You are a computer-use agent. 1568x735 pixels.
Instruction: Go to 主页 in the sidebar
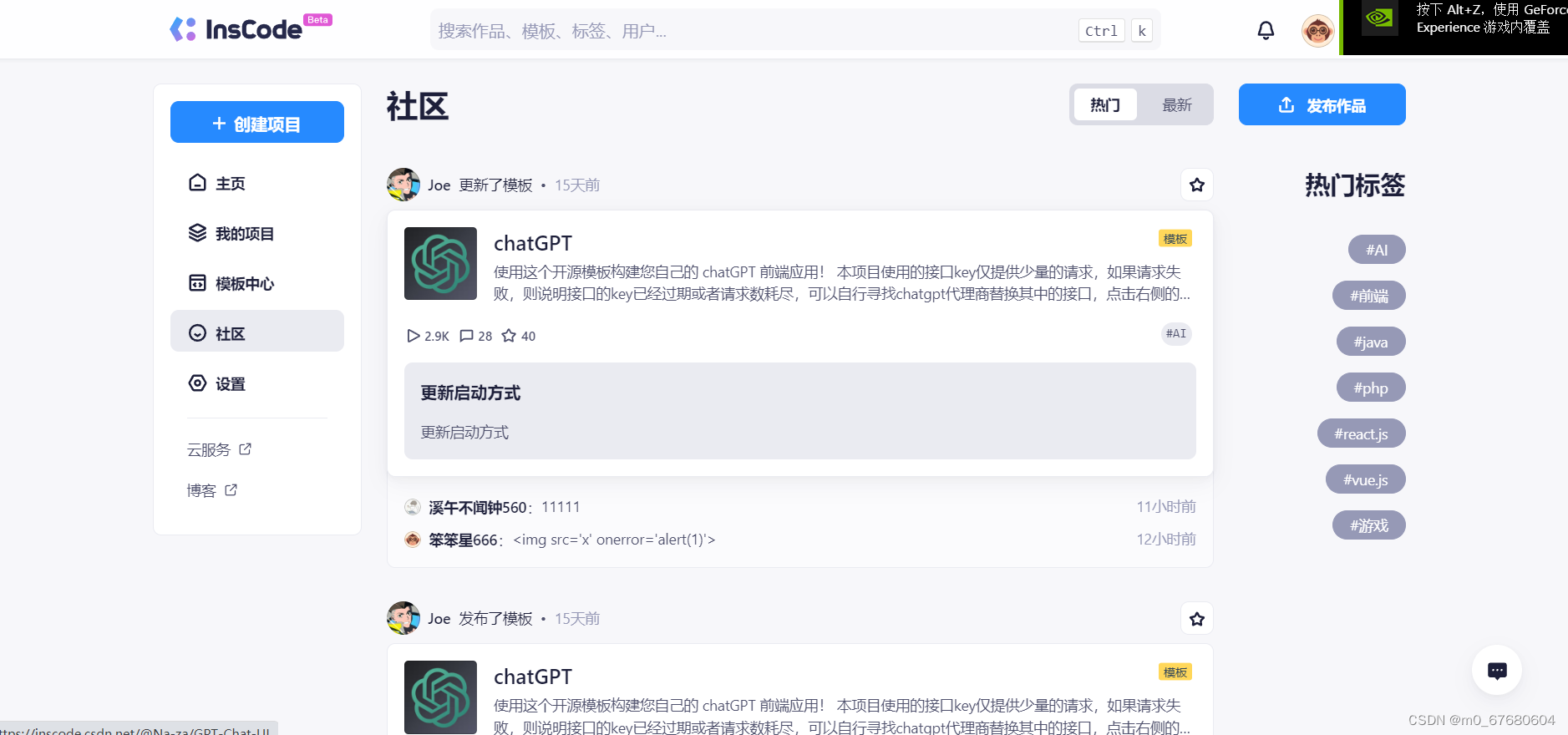pyautogui.click(x=257, y=184)
